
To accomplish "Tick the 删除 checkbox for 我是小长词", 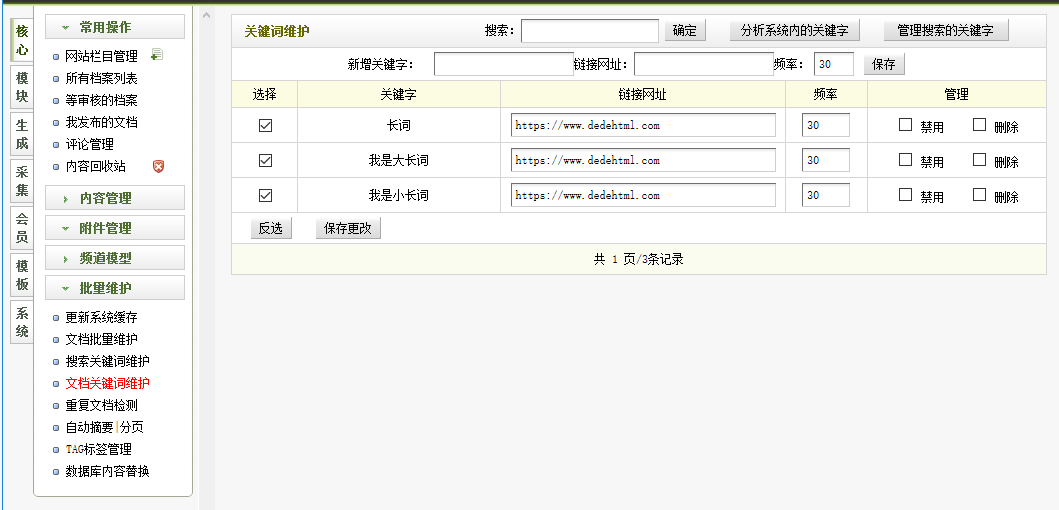I will click(979, 195).
